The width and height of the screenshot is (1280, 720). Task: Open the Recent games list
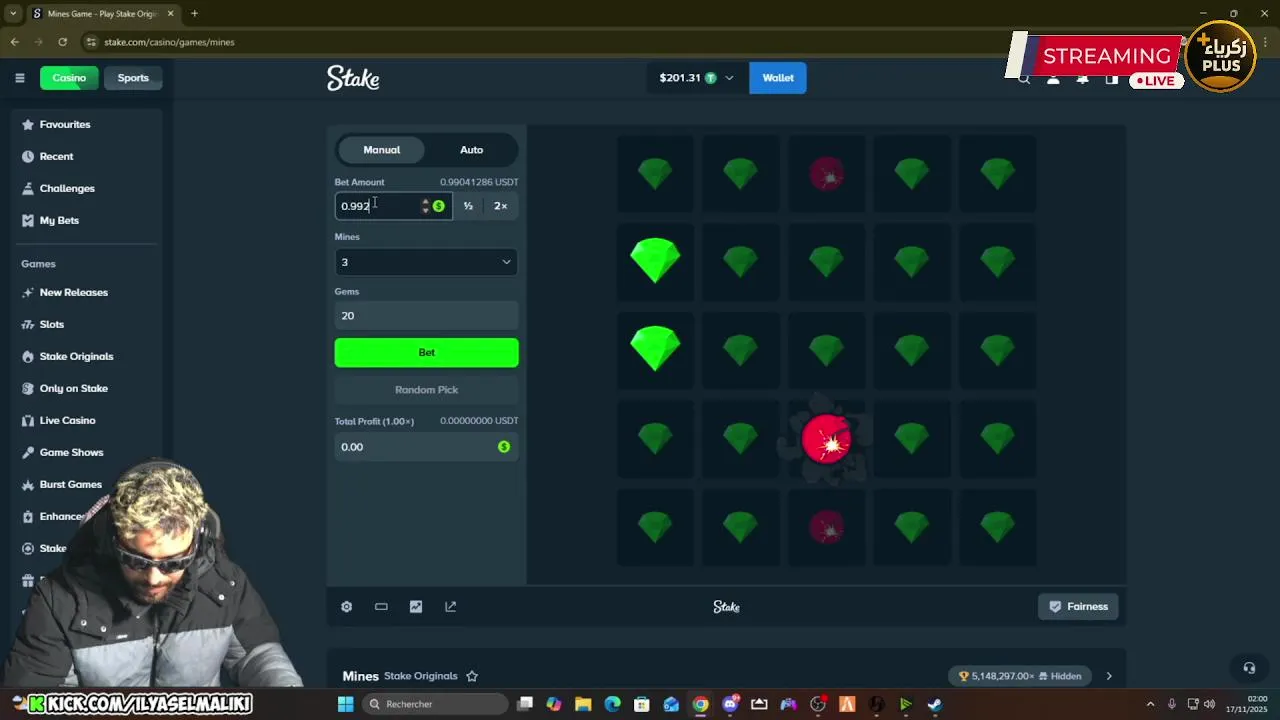pos(56,156)
